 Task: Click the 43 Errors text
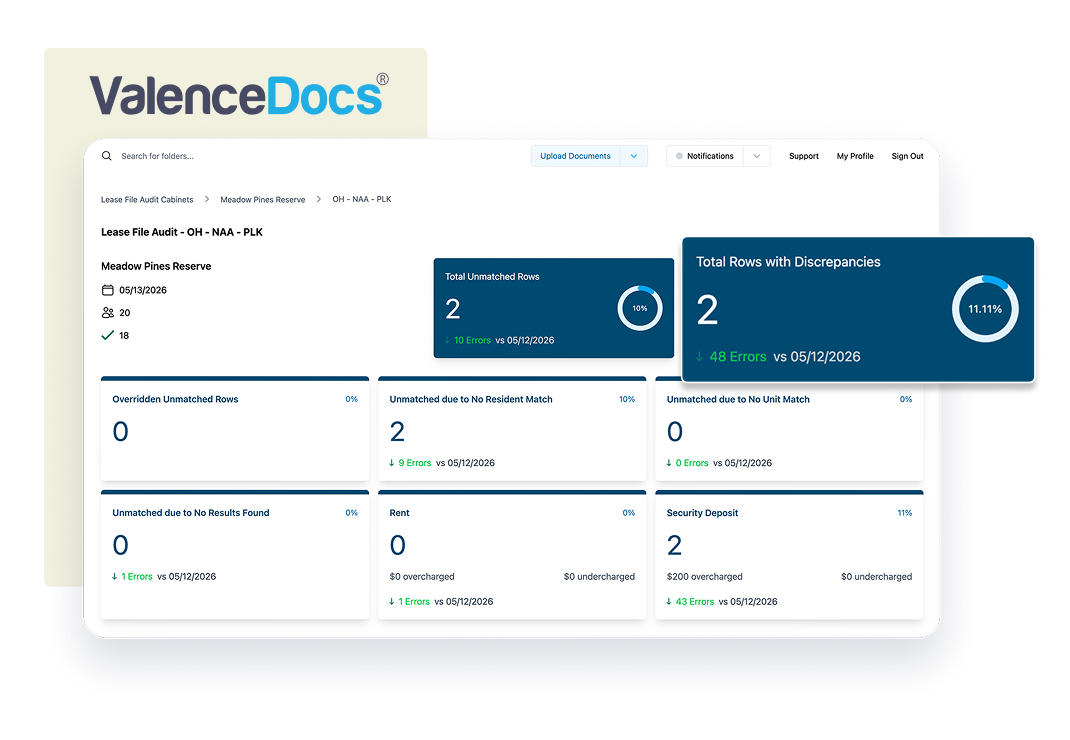point(695,601)
